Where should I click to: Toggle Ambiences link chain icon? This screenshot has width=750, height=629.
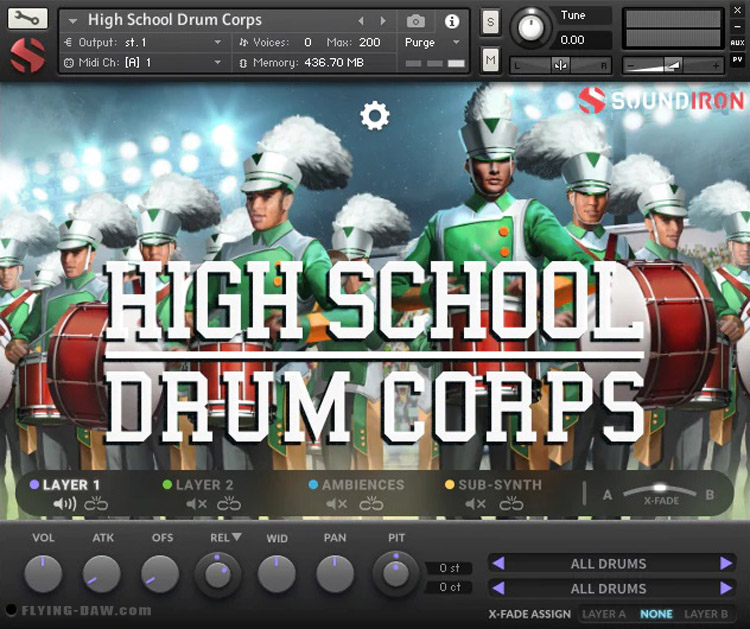pyautogui.click(x=371, y=504)
